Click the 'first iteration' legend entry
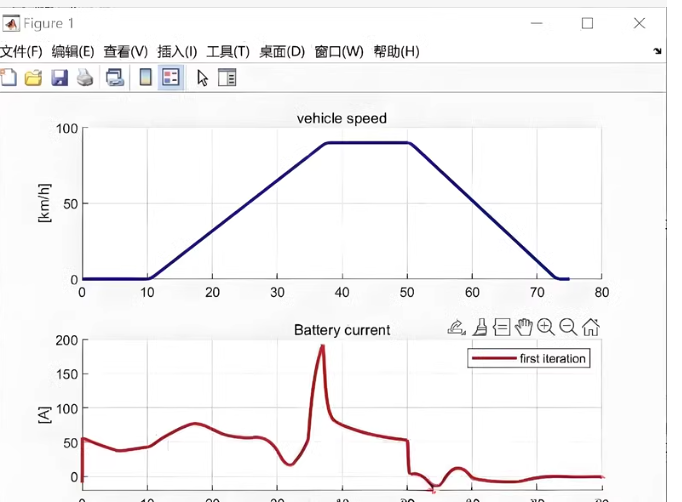 [529, 358]
